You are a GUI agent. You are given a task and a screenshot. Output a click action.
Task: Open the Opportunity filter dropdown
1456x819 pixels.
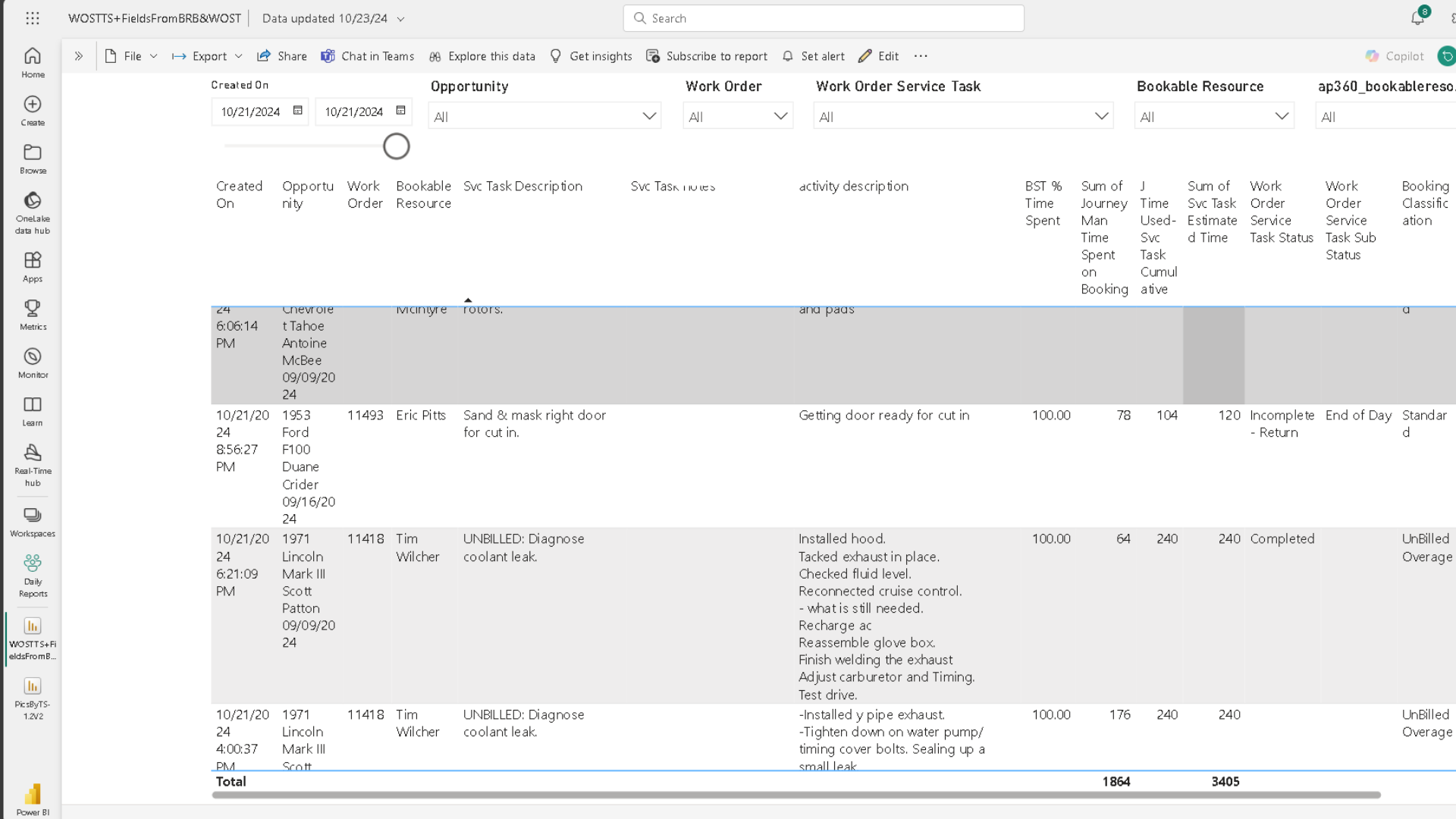(x=544, y=116)
